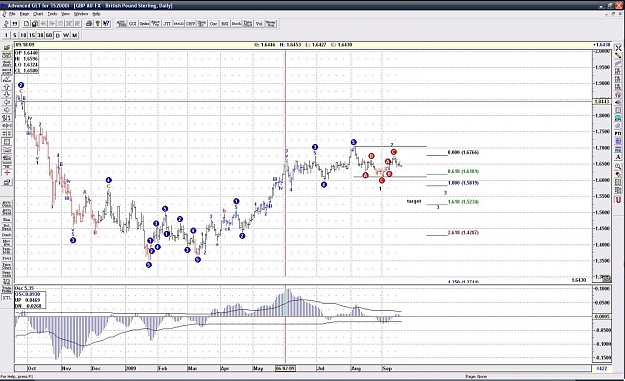Open the Help menu

tap(96, 14)
